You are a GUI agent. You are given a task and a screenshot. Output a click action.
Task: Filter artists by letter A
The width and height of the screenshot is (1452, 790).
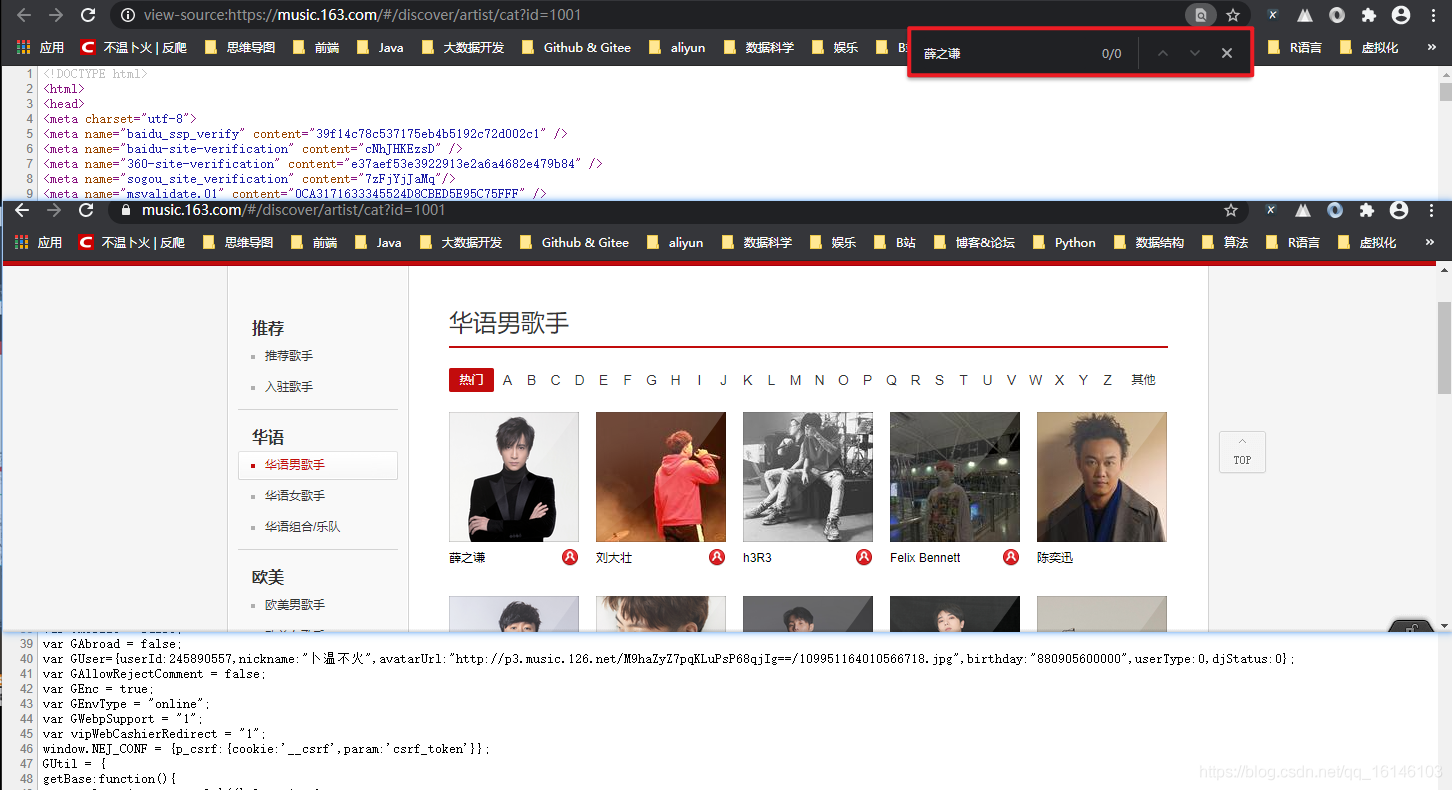(507, 380)
